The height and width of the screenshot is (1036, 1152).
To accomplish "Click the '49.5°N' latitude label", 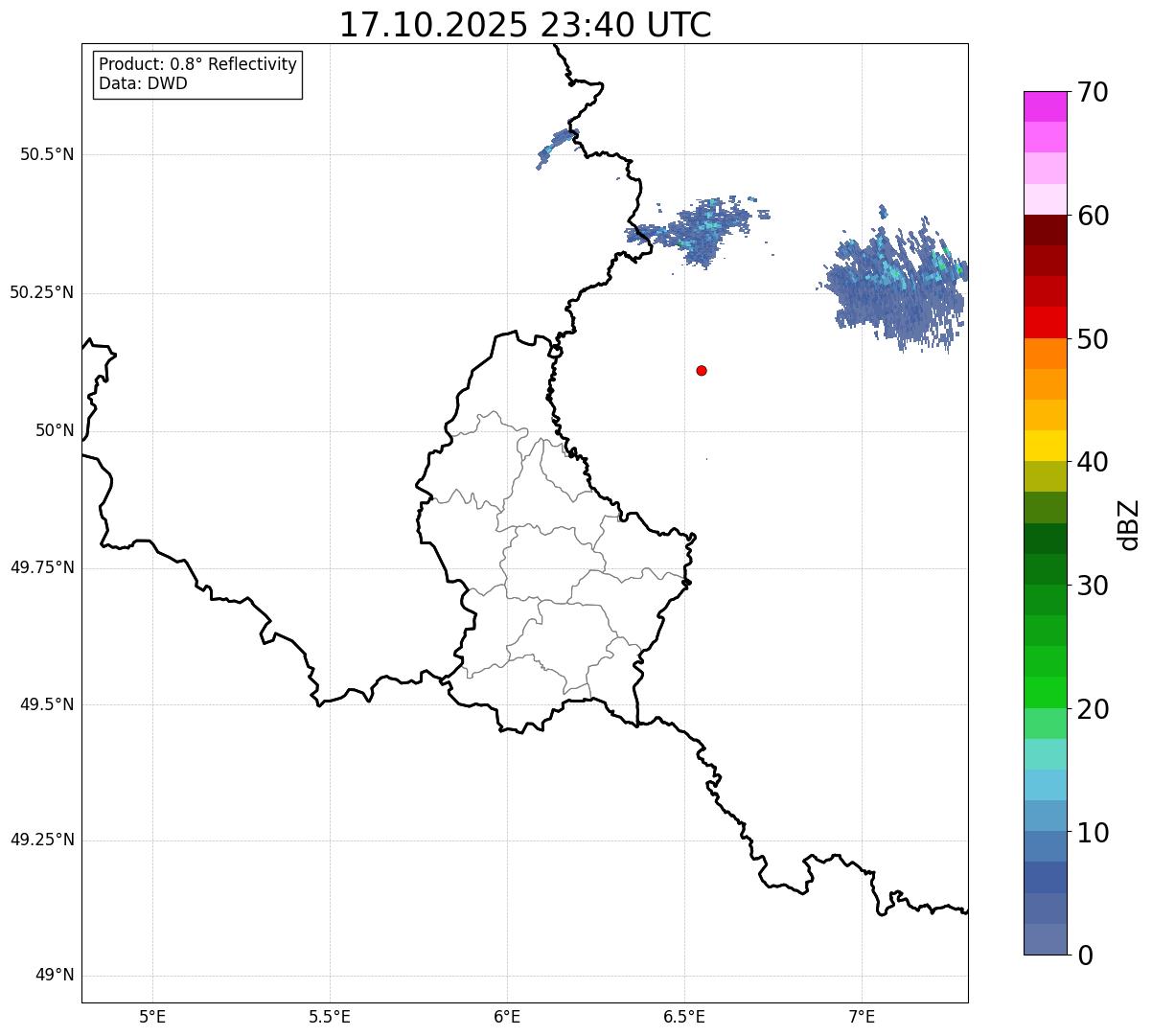I will (47, 704).
